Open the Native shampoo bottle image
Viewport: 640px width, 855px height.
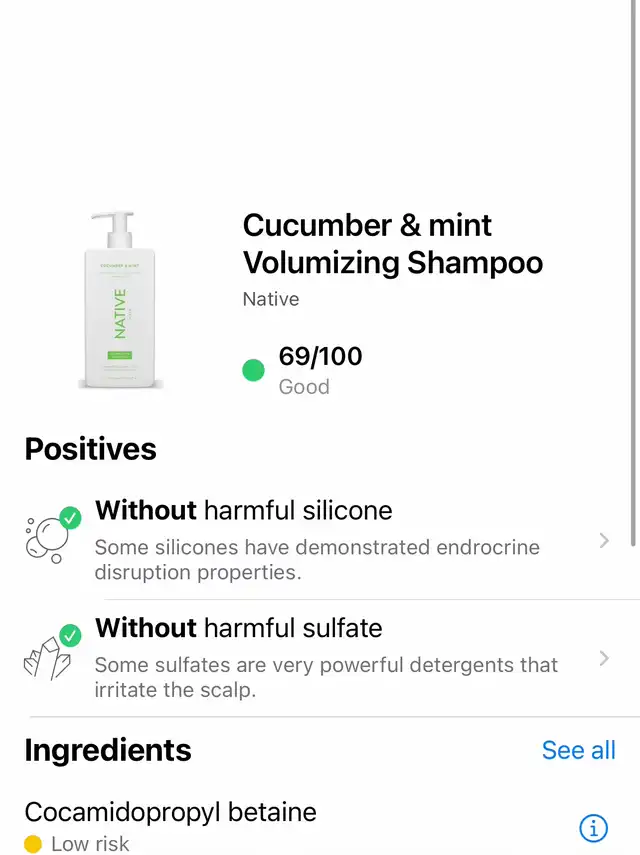point(121,300)
